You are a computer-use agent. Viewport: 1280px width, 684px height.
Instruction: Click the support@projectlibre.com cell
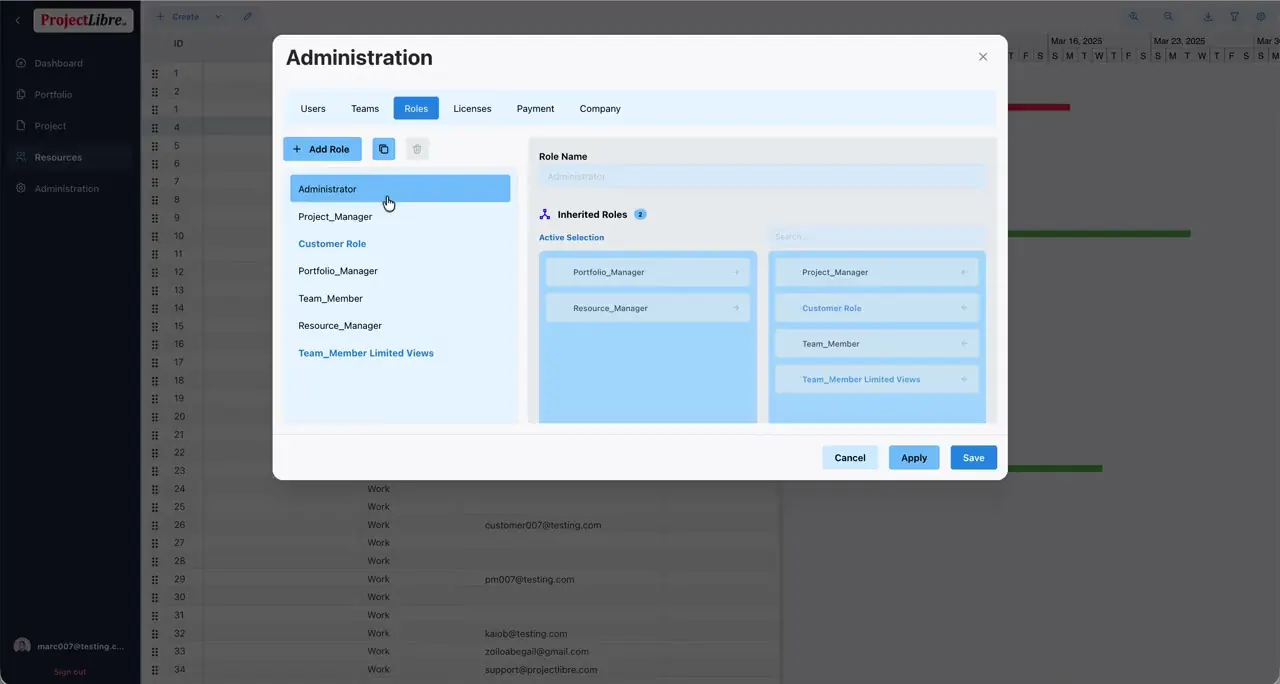(x=541, y=670)
